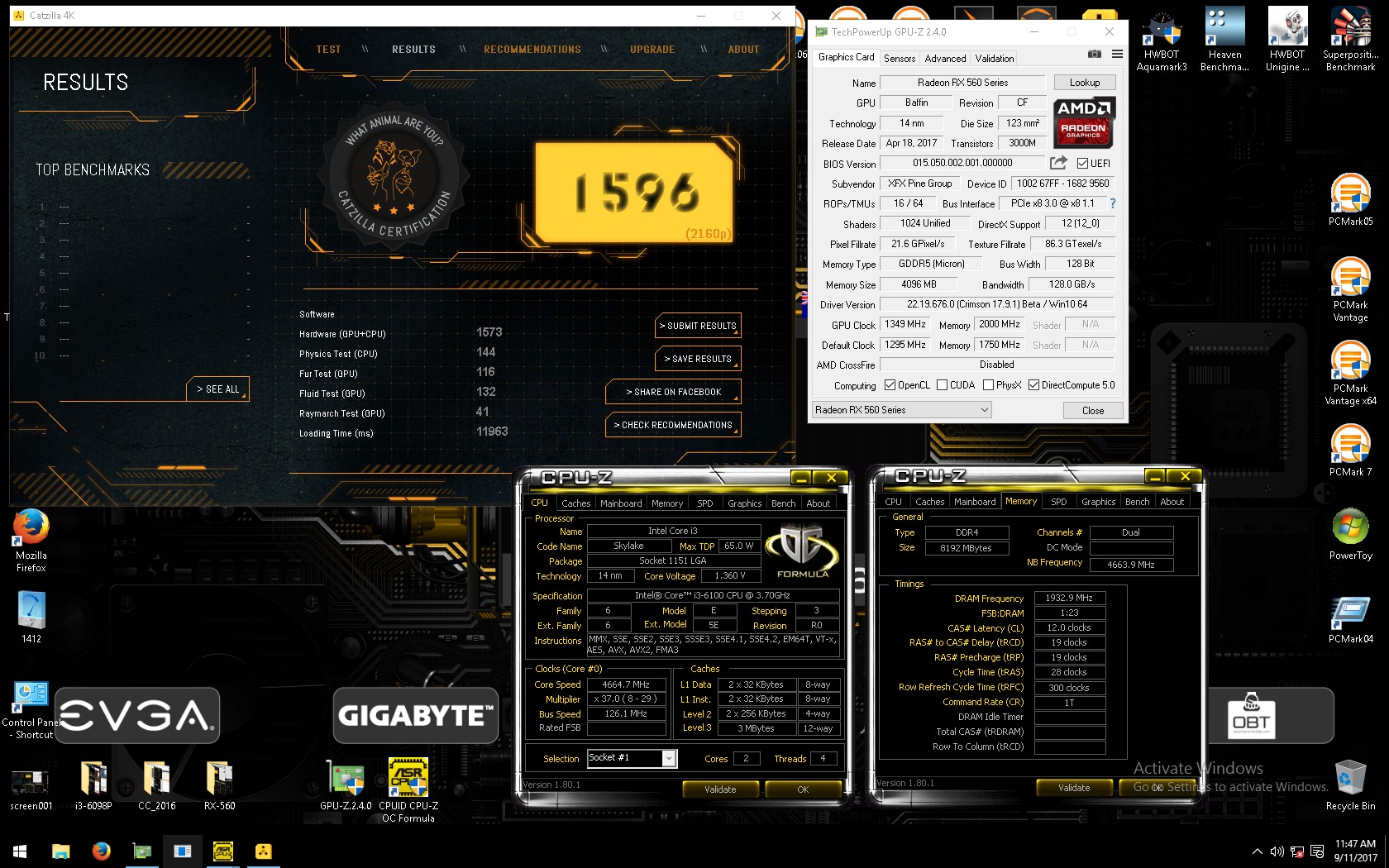Click the GPU-Z screenshot camera icon
Image resolution: width=1389 pixels, height=868 pixels.
click(1094, 54)
